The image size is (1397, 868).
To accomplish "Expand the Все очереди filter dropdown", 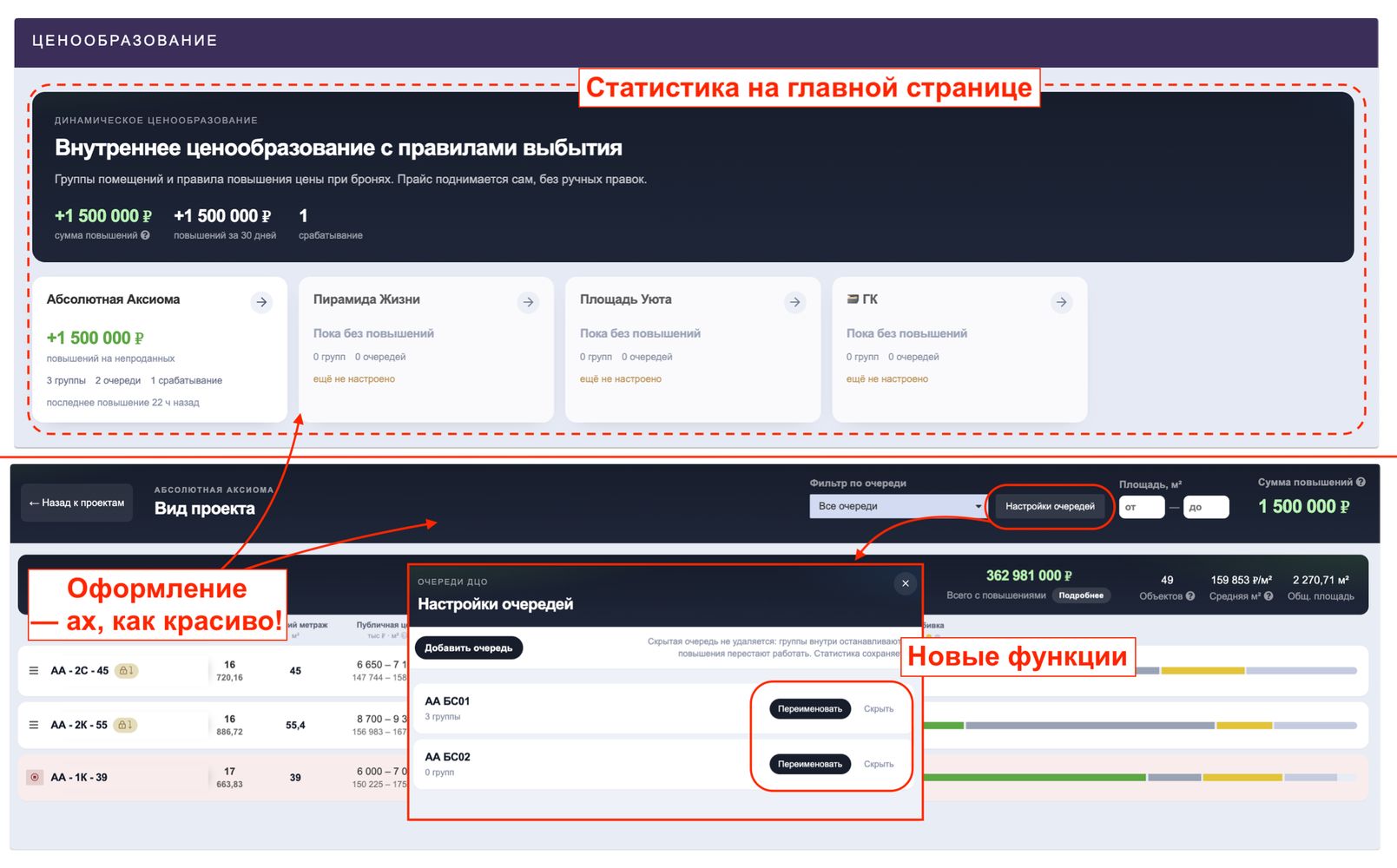I will click(x=899, y=506).
